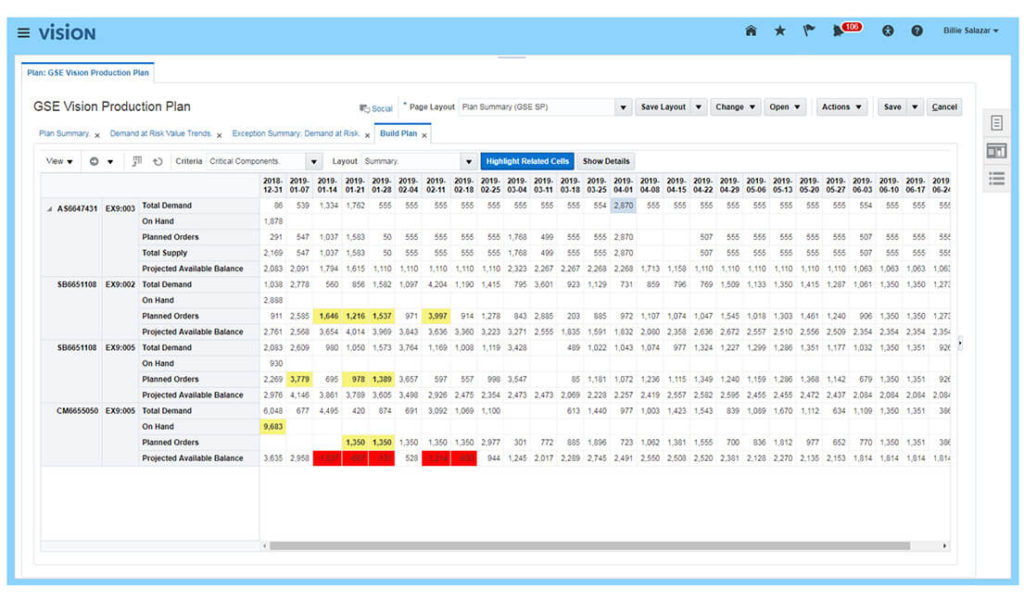Click the Save Layout button
This screenshot has height=601, width=1024.
(x=663, y=107)
